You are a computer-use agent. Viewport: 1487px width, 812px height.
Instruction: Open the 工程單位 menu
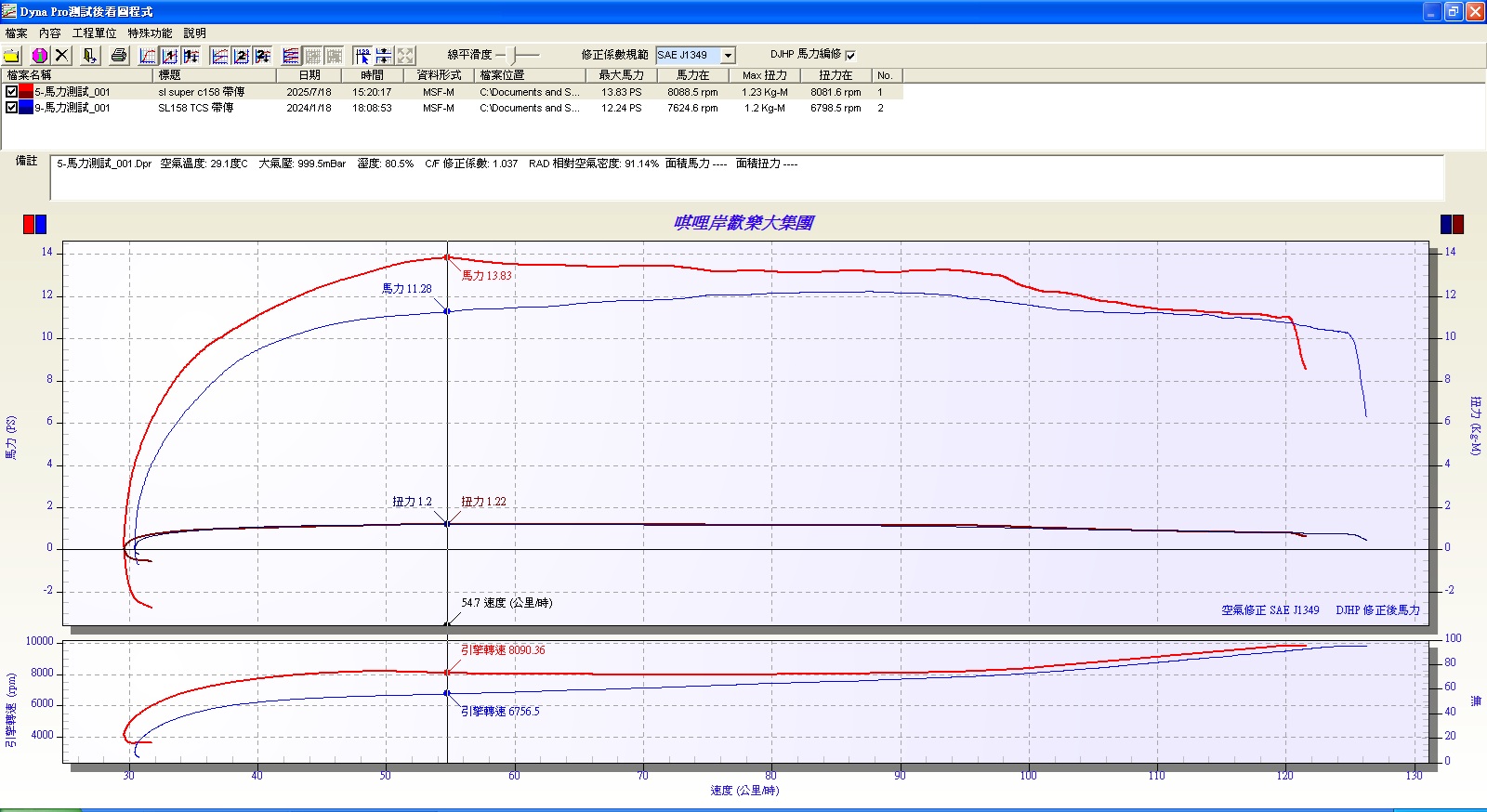[x=95, y=33]
